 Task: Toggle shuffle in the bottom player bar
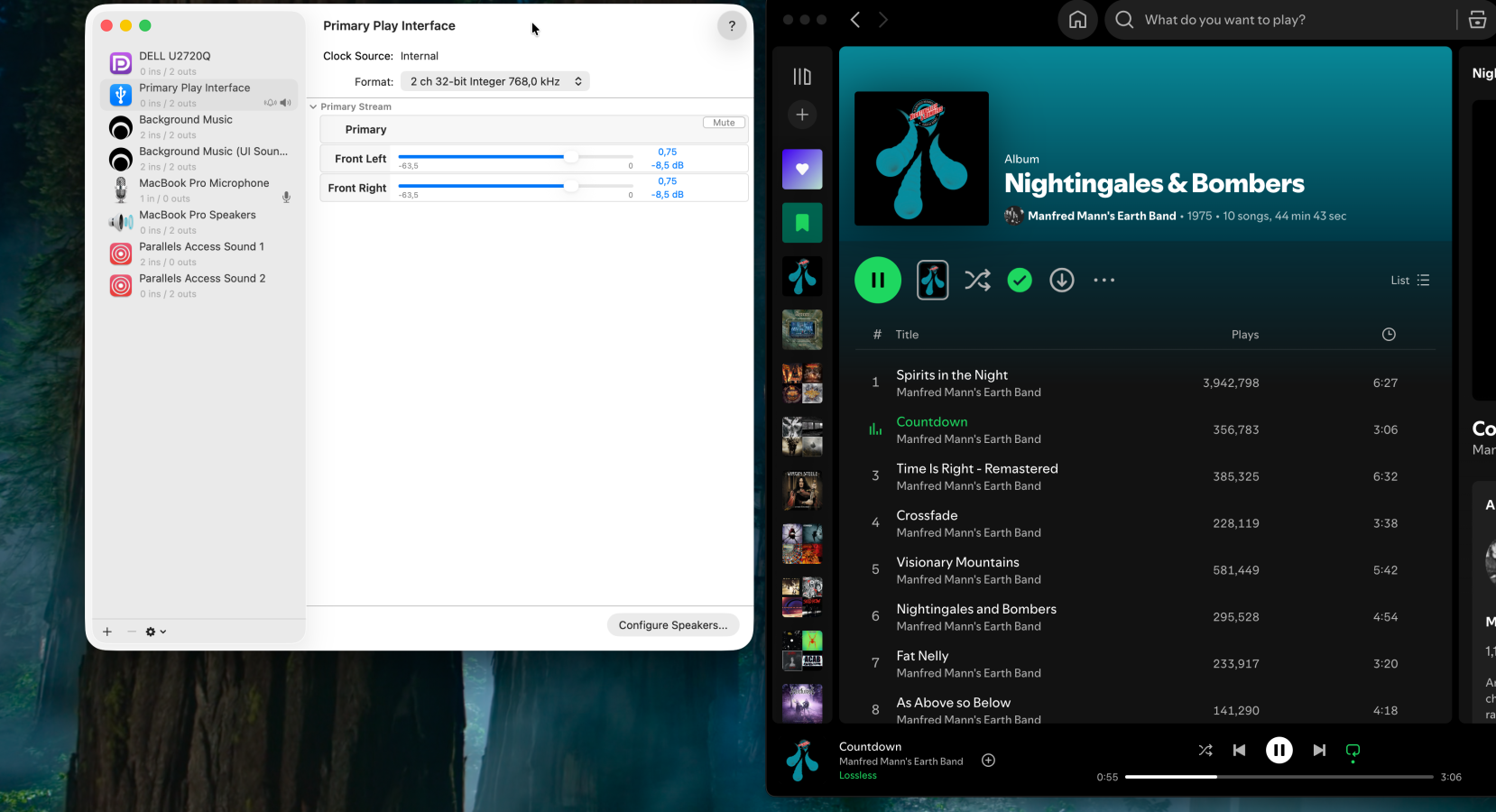[x=1205, y=751]
